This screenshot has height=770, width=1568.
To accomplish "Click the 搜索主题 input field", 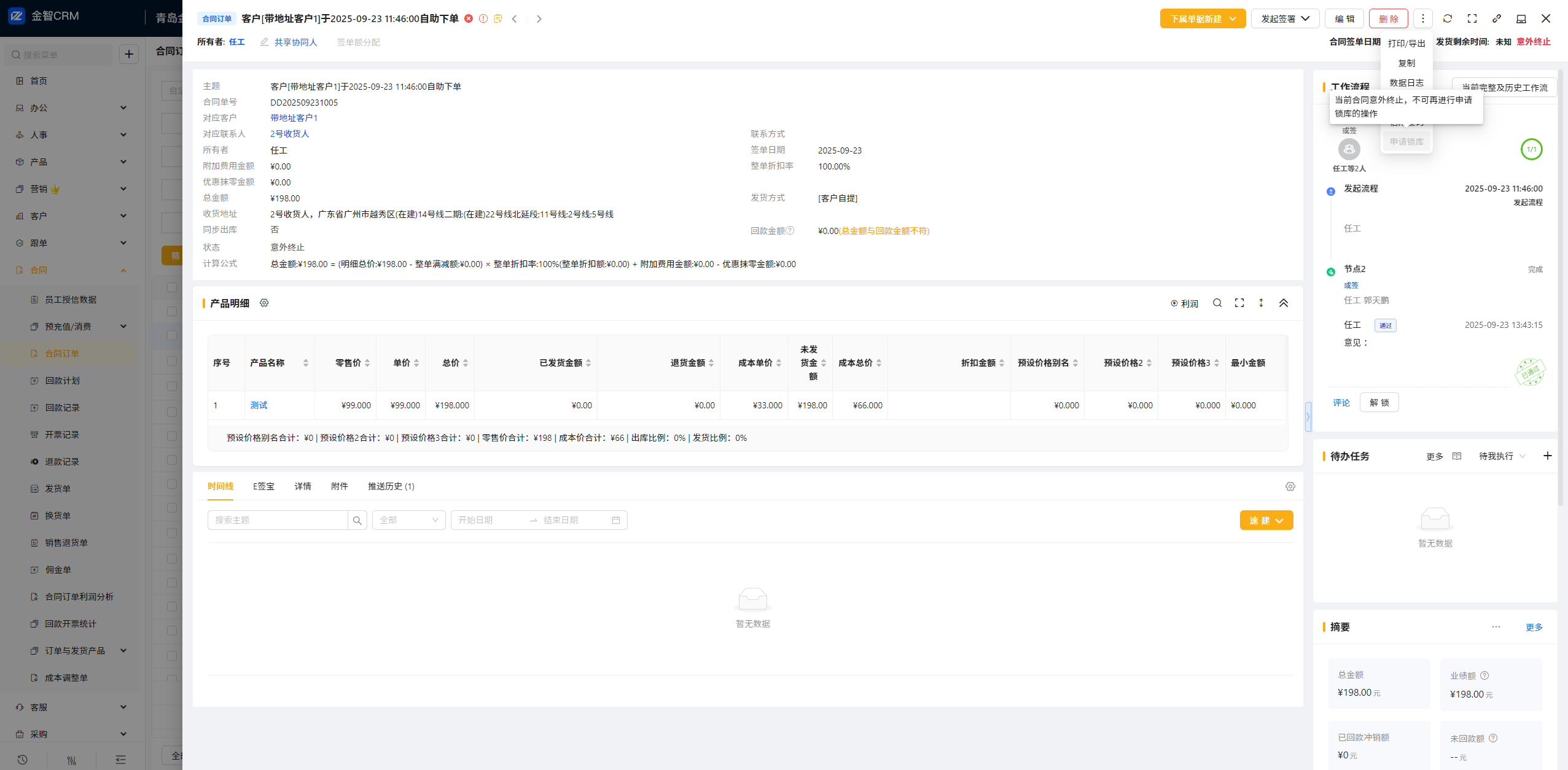I will 278,520.
